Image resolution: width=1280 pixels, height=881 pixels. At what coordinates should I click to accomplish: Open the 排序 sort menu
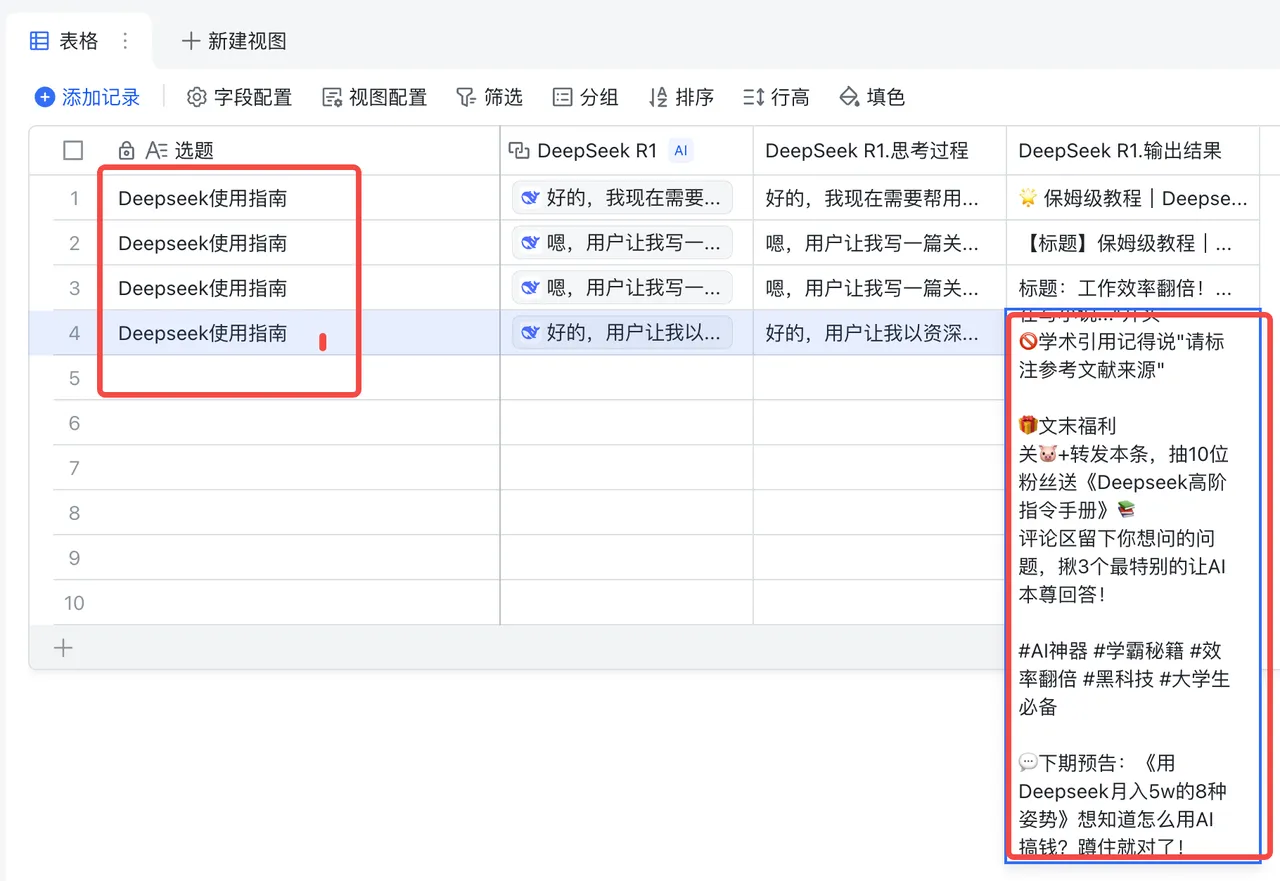[681, 97]
